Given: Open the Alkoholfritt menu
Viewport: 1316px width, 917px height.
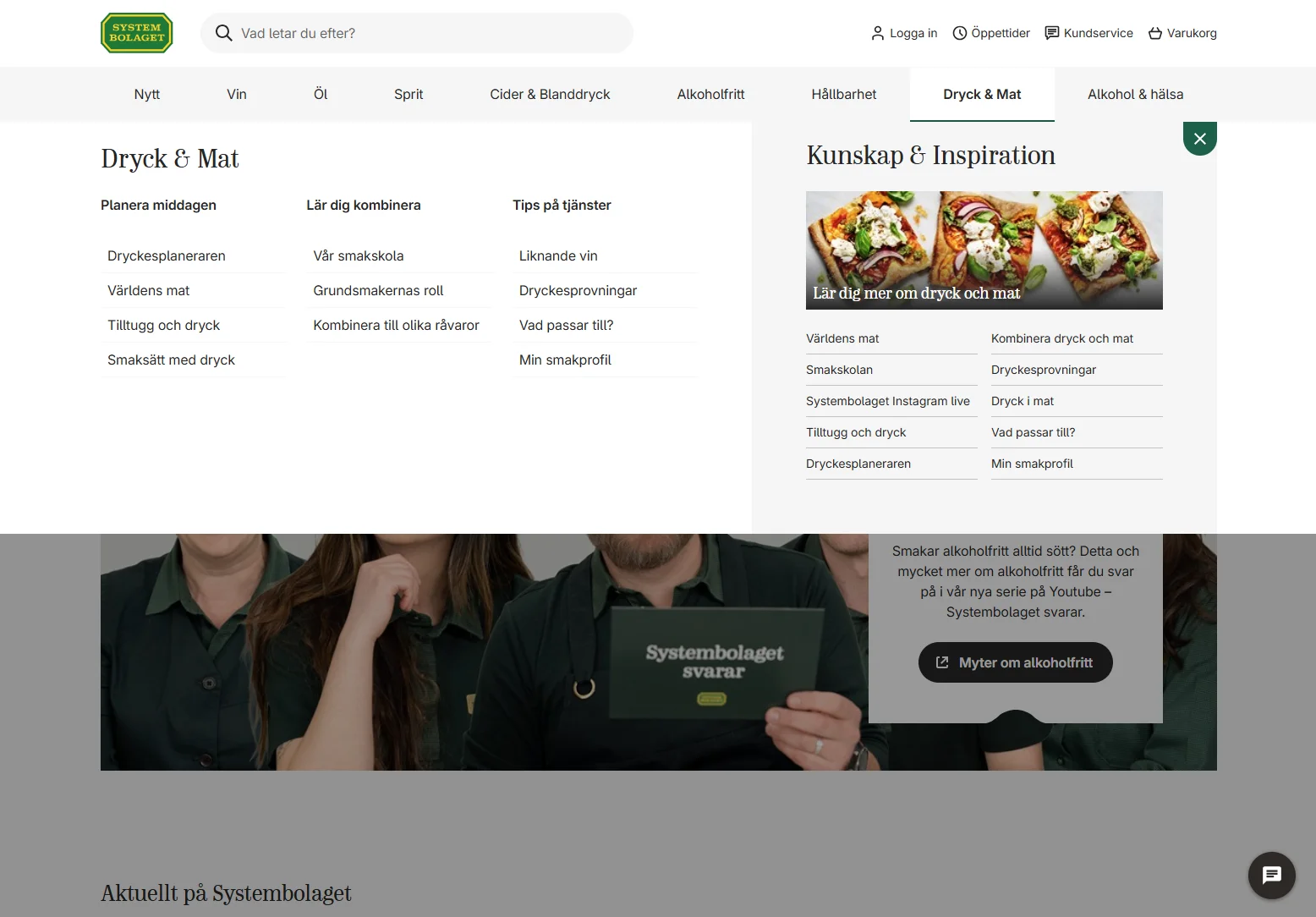Looking at the screenshot, I should pos(710,94).
